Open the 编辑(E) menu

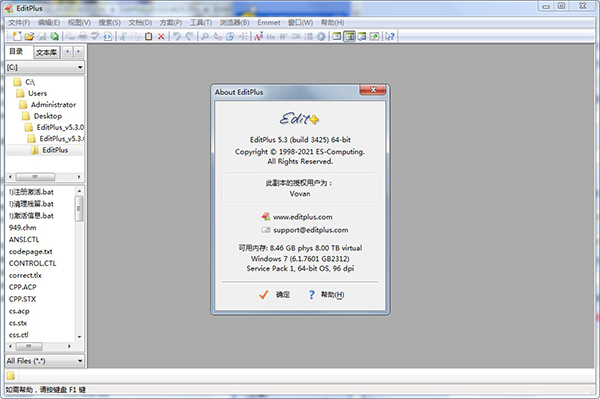point(49,23)
